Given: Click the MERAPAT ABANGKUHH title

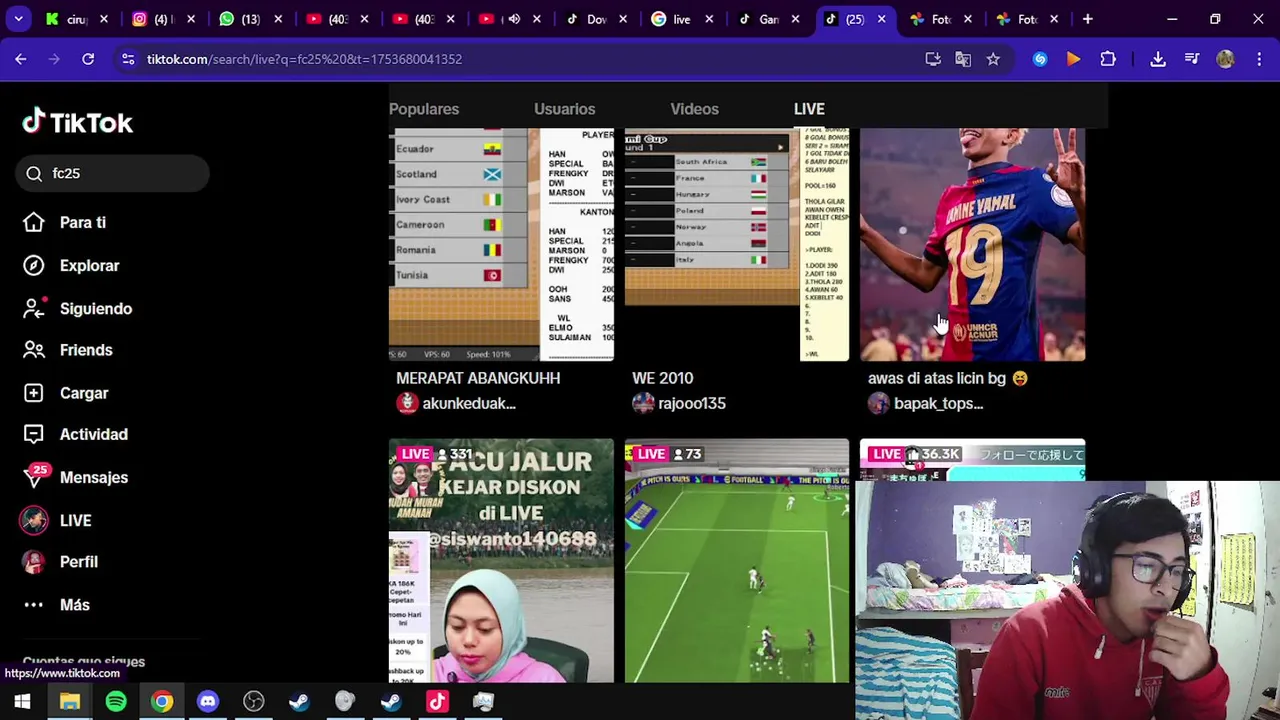Looking at the screenshot, I should click(478, 378).
